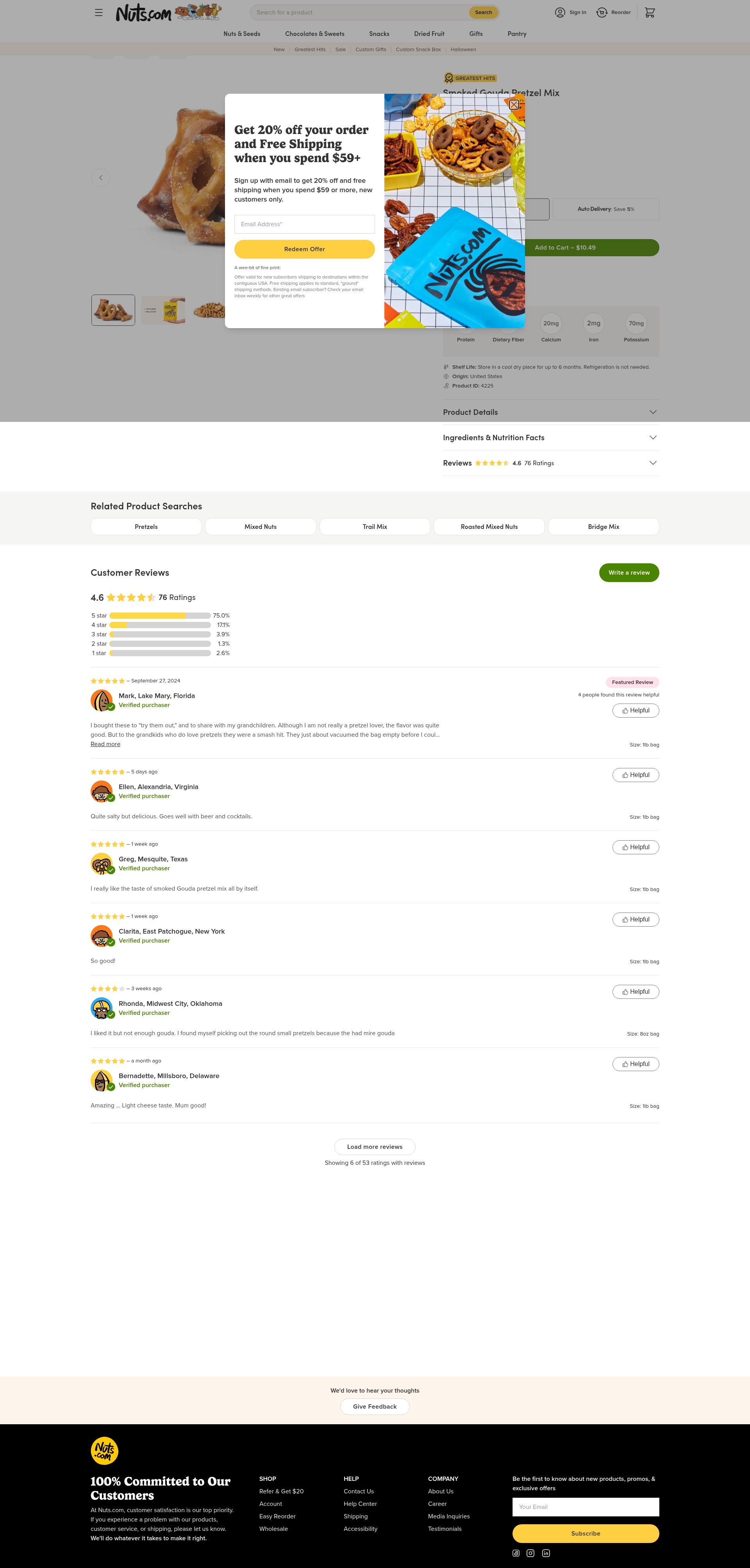
Task: Filter by 4 star rating bar
Action: click(161, 625)
